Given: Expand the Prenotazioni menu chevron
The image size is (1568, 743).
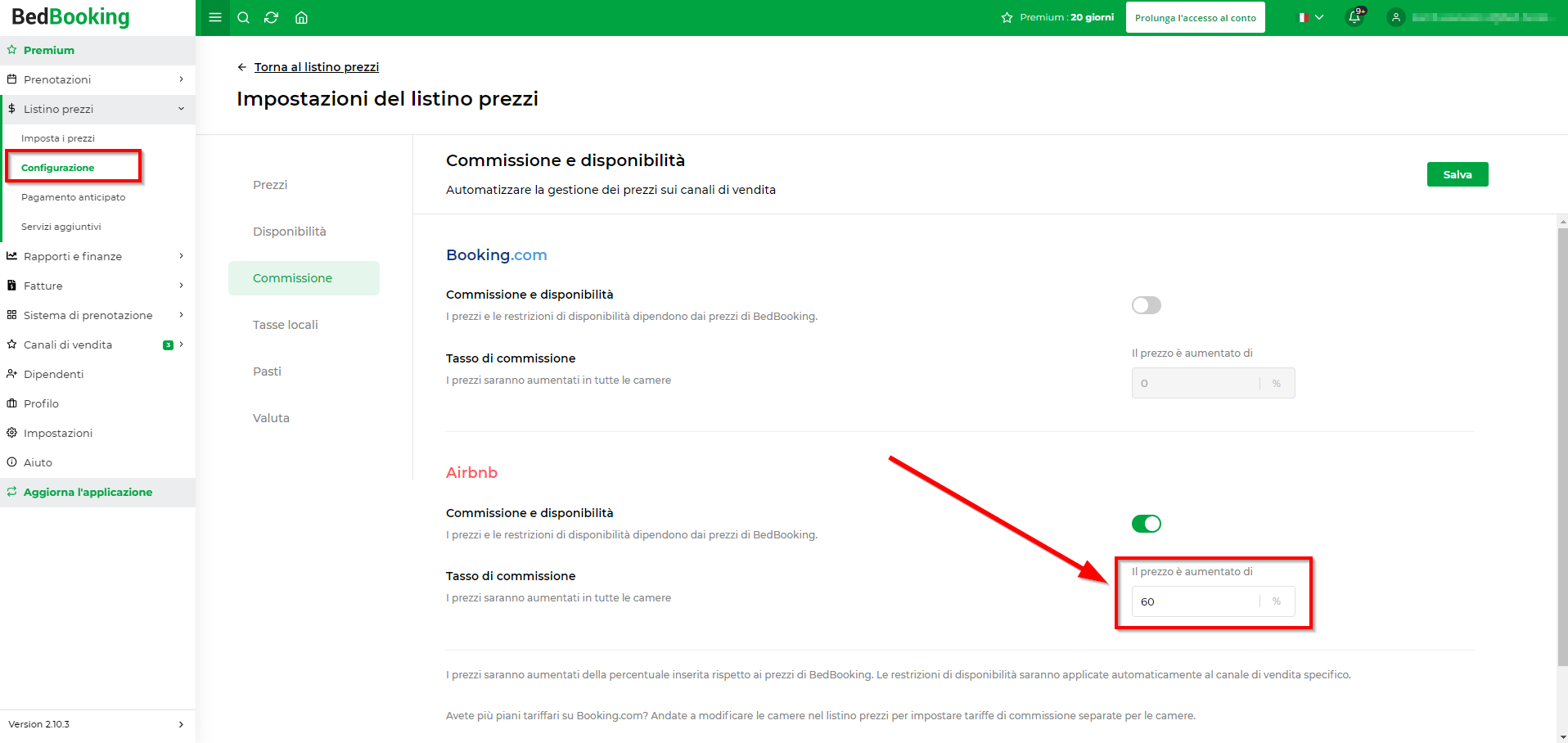Looking at the screenshot, I should (x=181, y=79).
